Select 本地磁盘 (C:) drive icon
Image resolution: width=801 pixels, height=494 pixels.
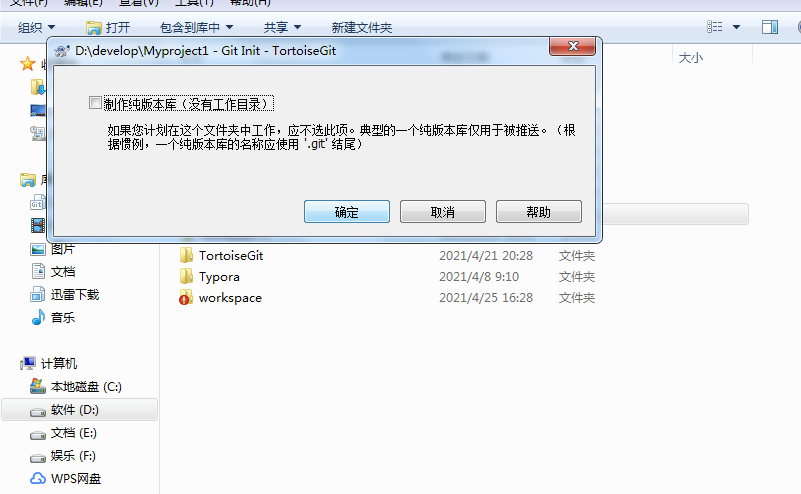(x=38, y=386)
